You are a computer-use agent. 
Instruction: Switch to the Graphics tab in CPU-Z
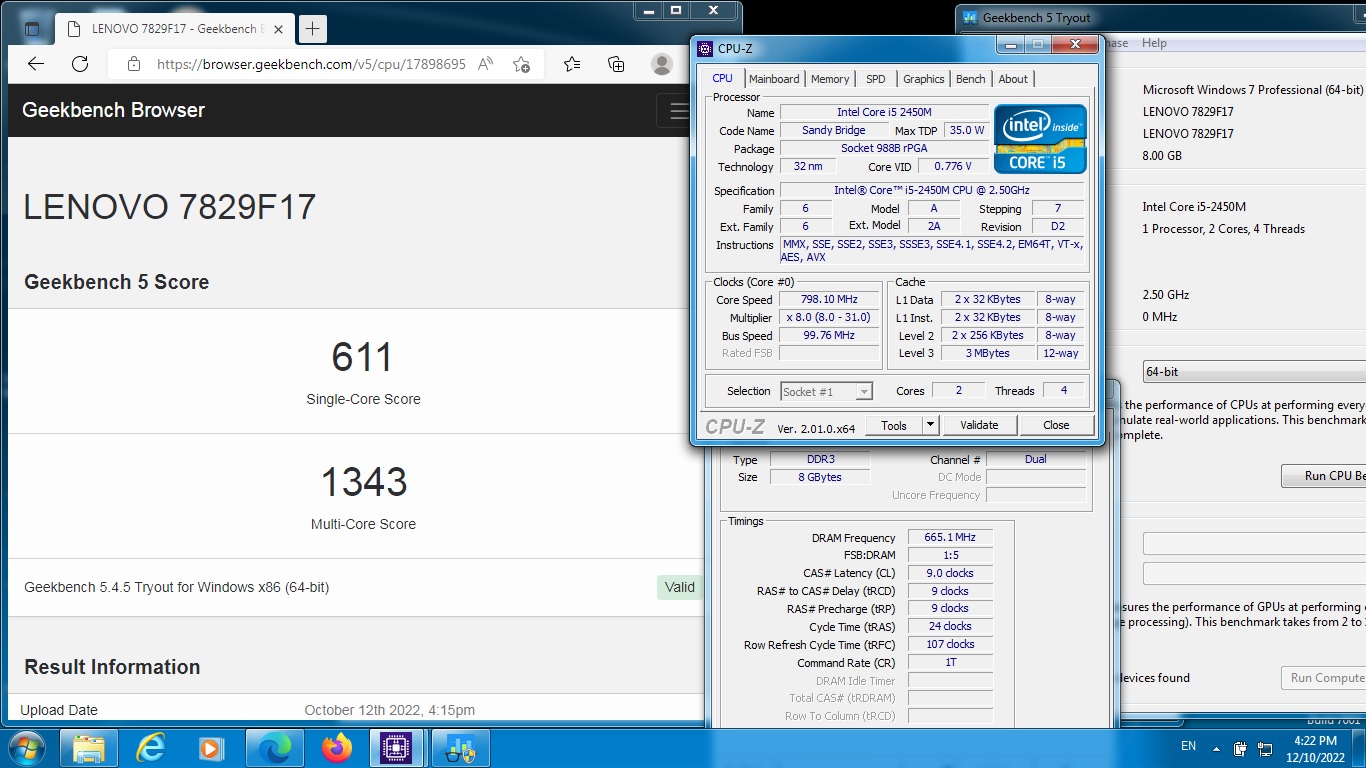click(924, 79)
